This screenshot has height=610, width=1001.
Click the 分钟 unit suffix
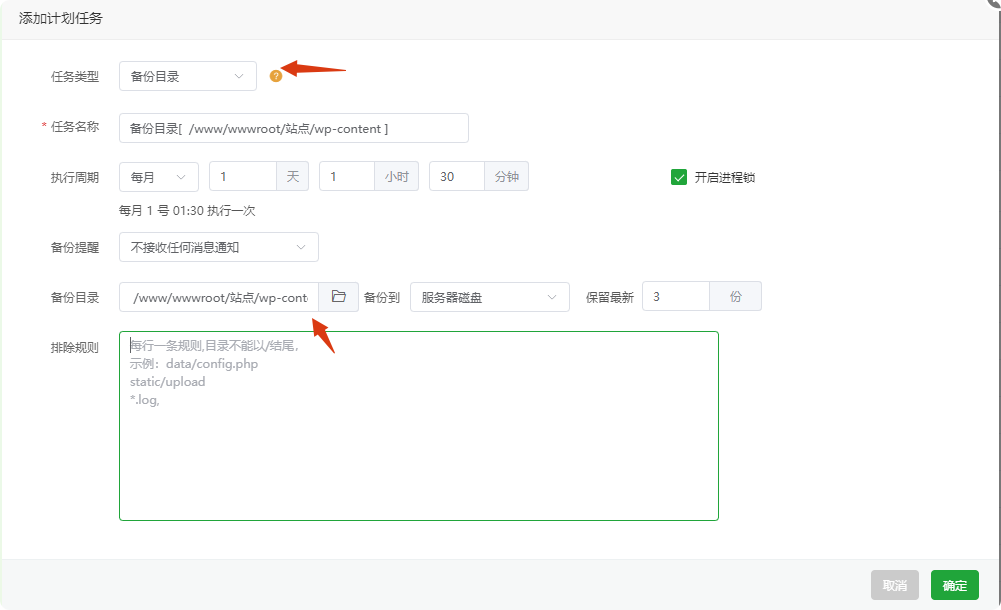coord(506,177)
